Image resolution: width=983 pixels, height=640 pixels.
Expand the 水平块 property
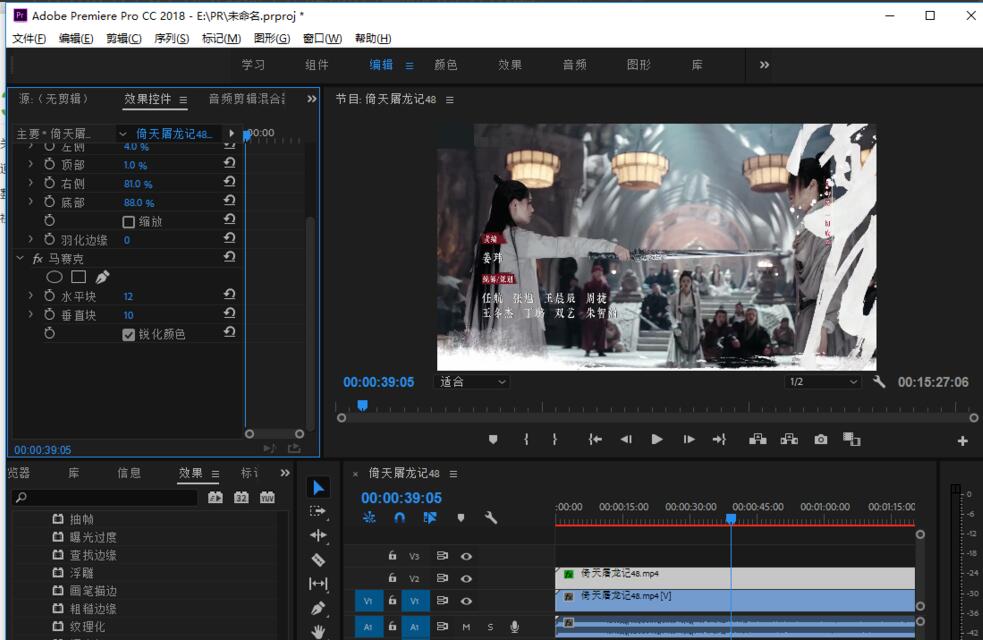pyautogui.click(x=30, y=295)
